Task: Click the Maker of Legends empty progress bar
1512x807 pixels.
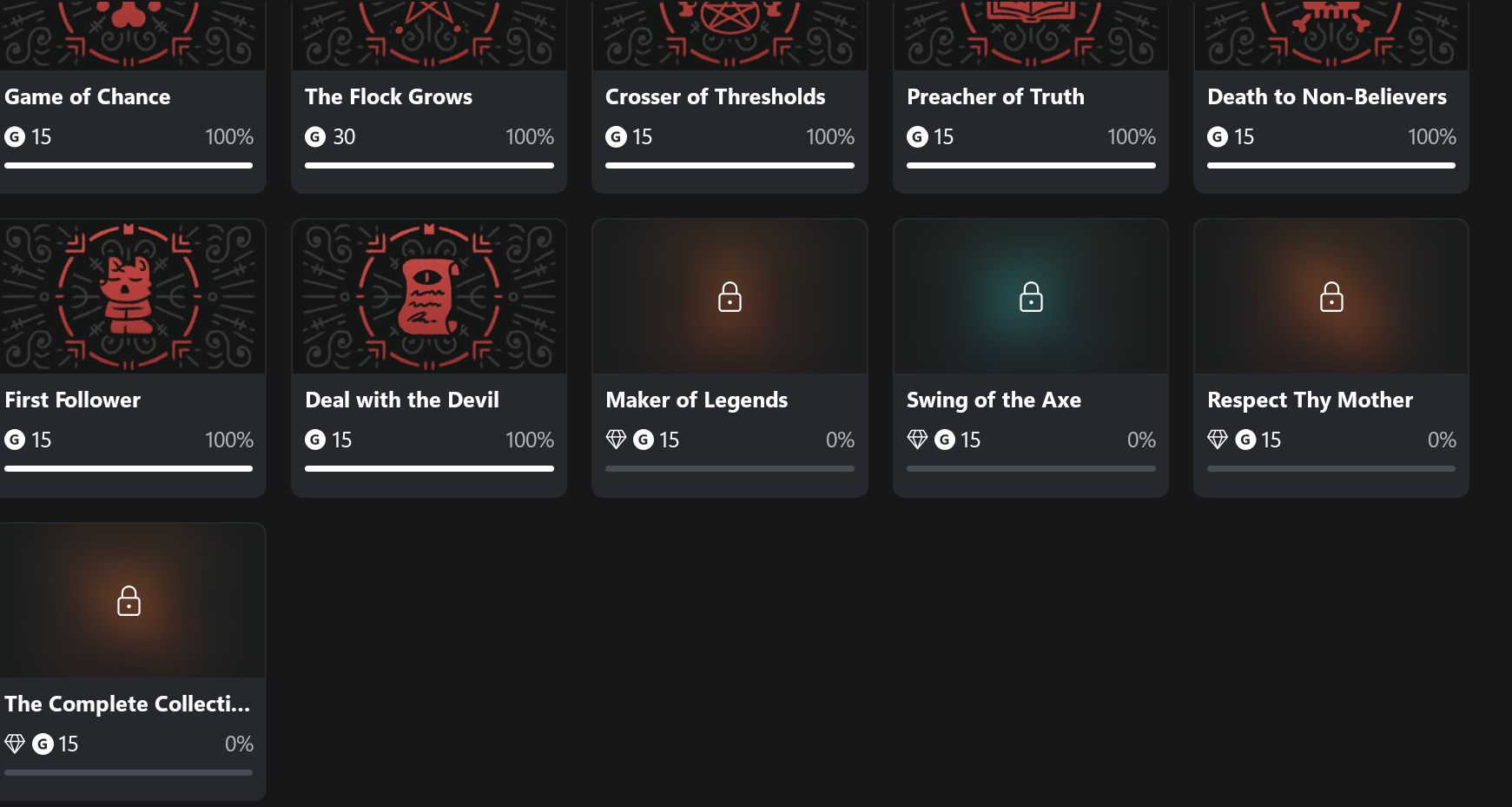Action: pyautogui.click(x=730, y=468)
